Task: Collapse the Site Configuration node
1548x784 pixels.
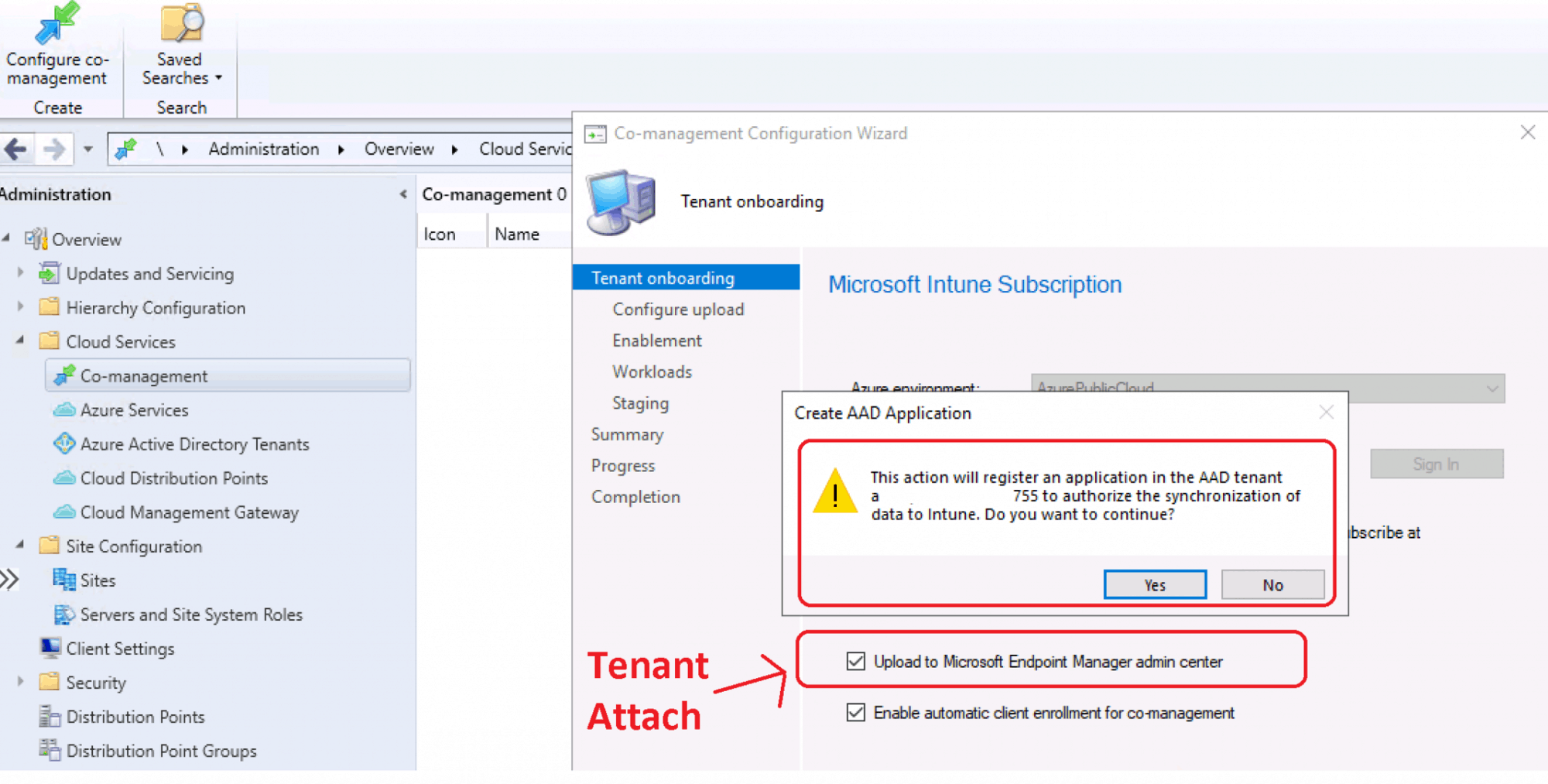Action: (x=20, y=545)
